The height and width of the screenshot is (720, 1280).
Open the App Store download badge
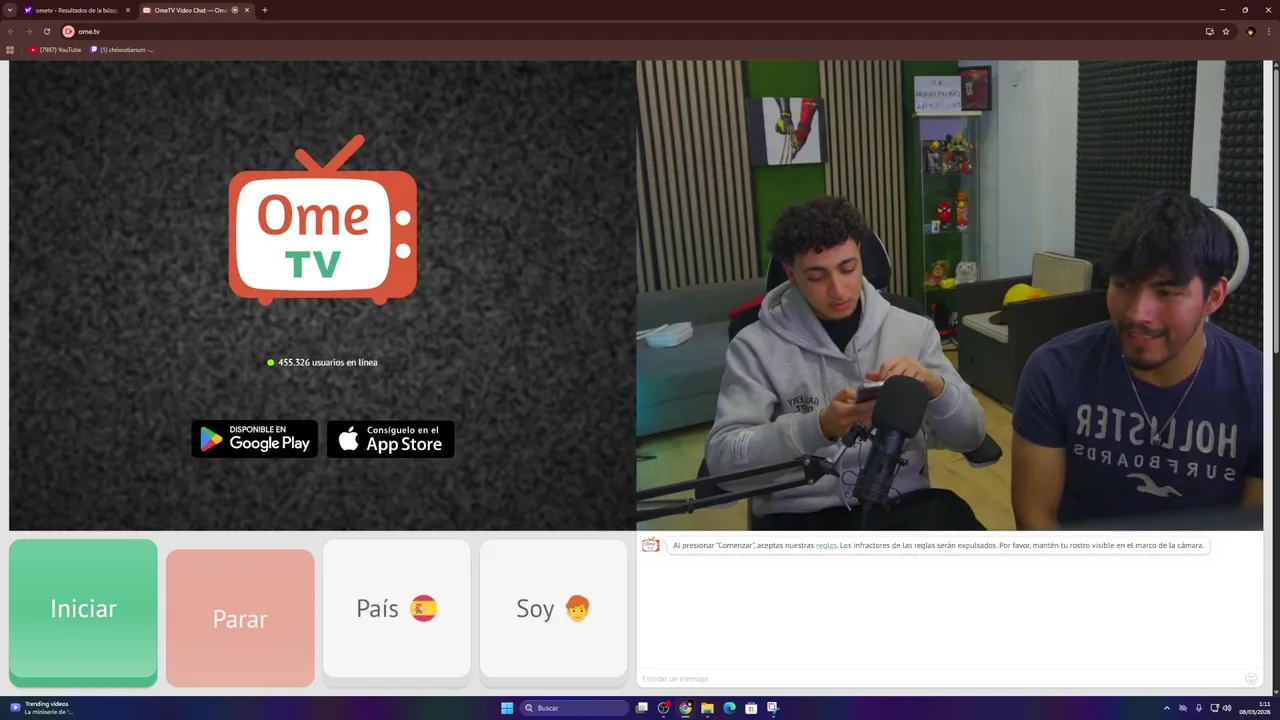[x=391, y=439]
